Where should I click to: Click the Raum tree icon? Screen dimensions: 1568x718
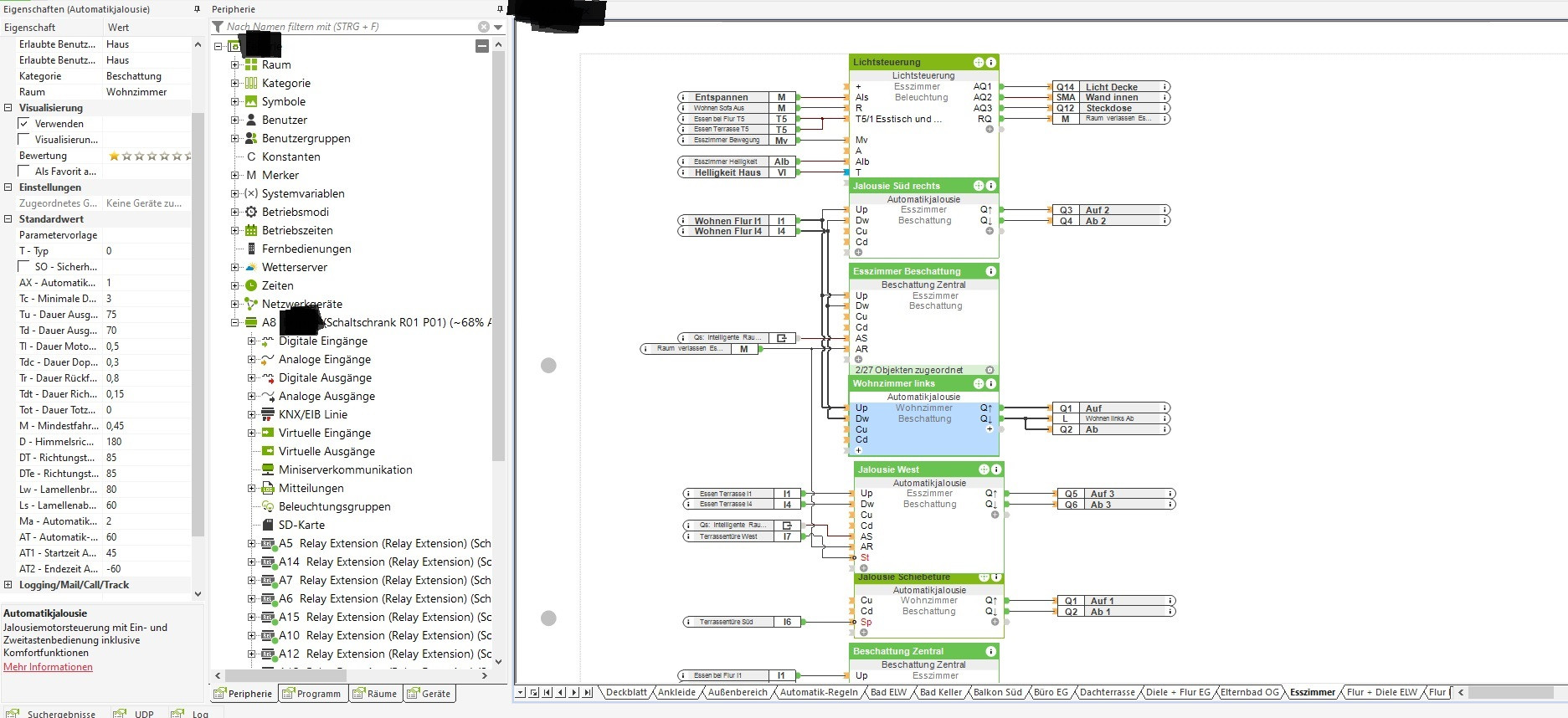pyautogui.click(x=250, y=64)
